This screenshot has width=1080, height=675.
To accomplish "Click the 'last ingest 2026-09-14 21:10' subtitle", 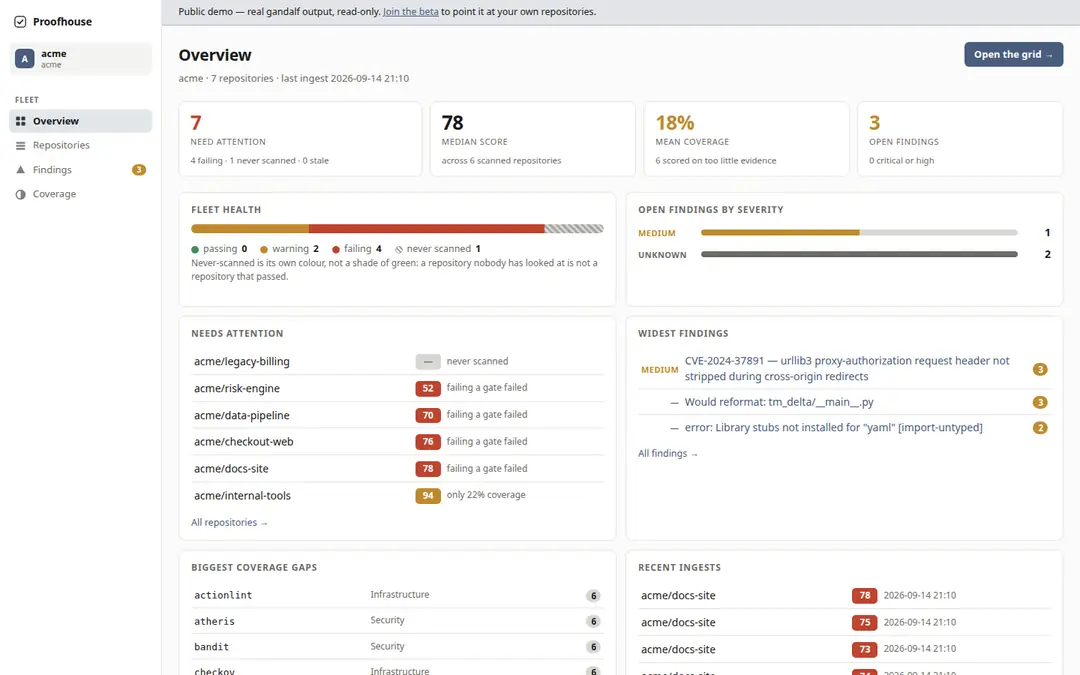I will [x=345, y=79].
